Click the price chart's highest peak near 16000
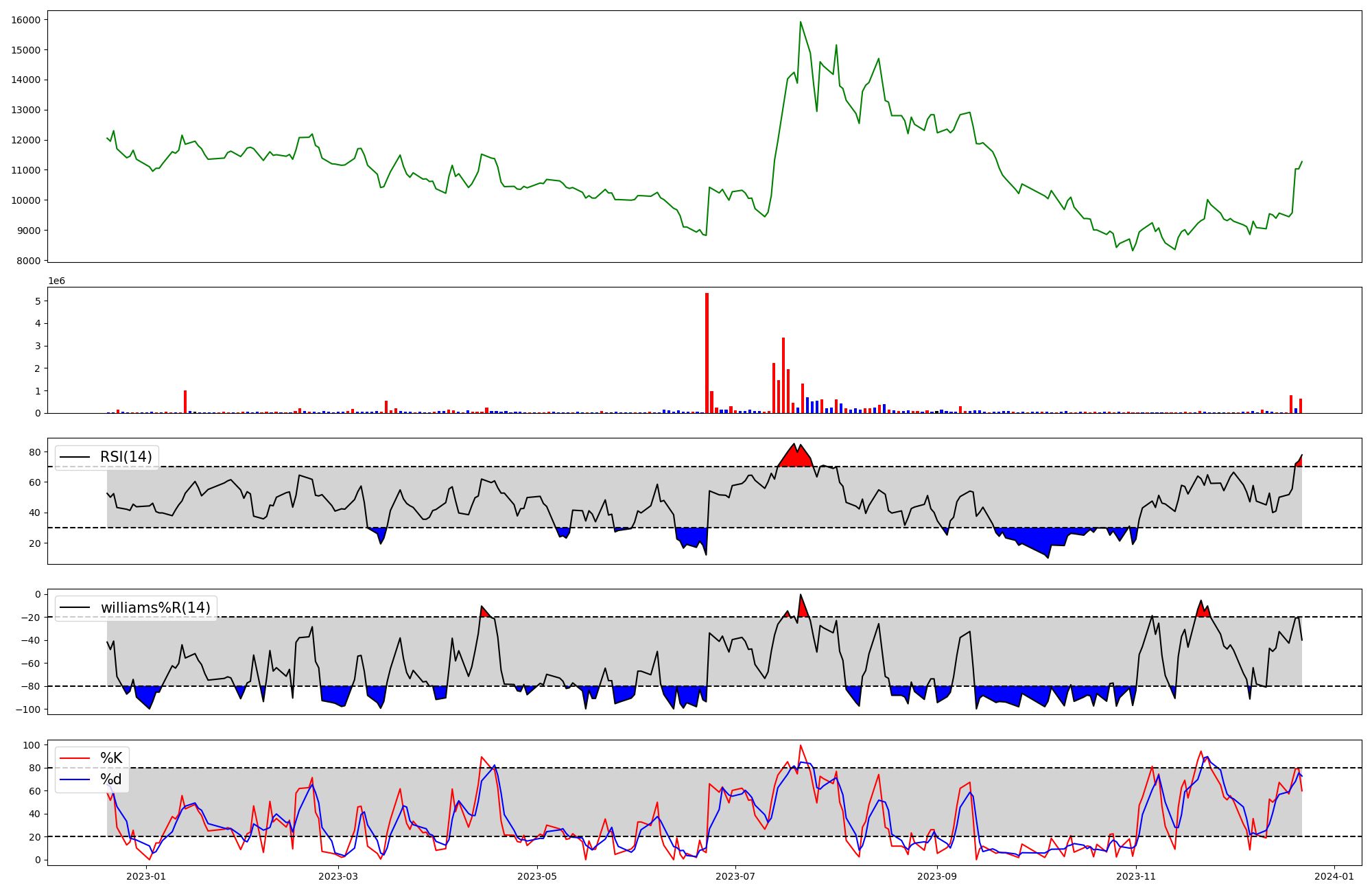This screenshot has width=1372, height=892. pos(801,23)
